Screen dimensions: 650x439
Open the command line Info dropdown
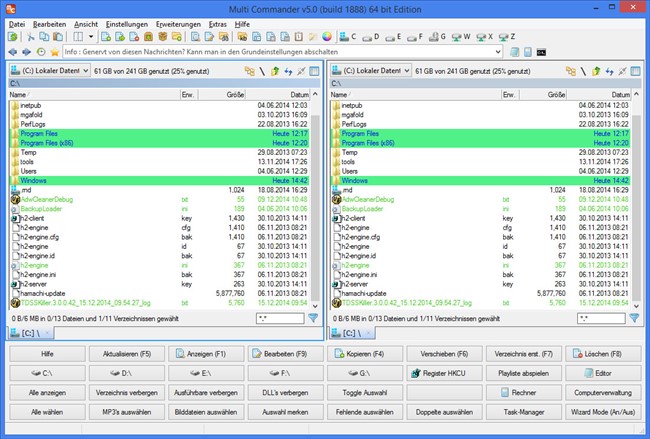pyautogui.click(x=498, y=52)
